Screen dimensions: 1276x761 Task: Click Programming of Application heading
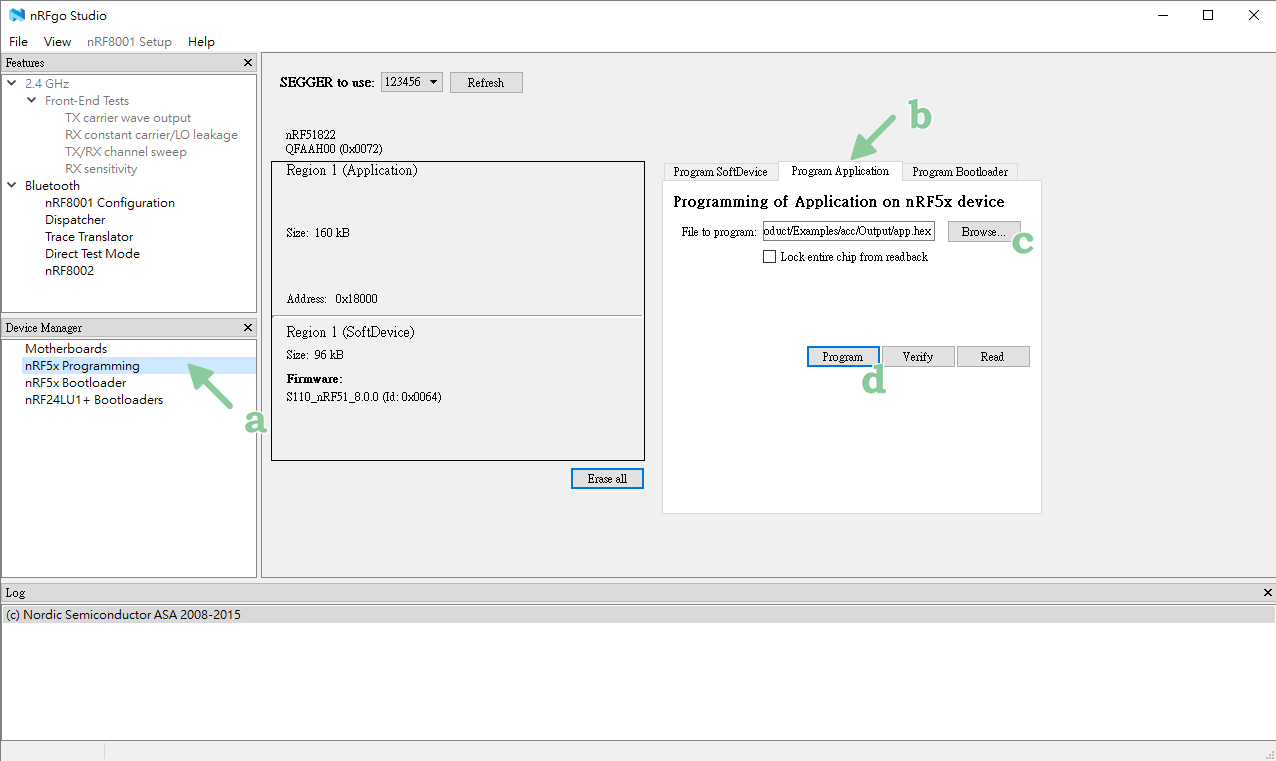click(839, 202)
